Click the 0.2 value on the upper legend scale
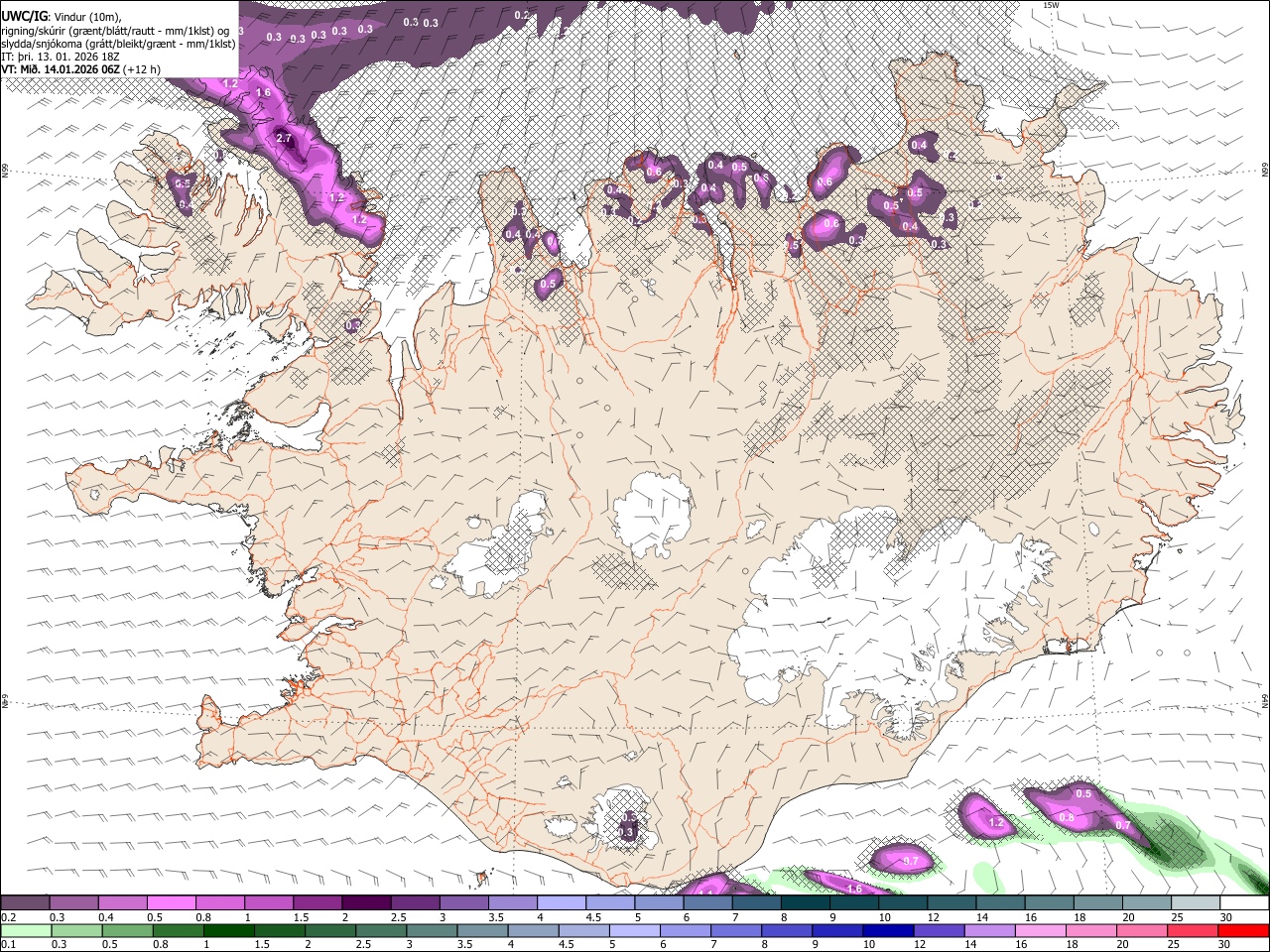Viewport: 1270px width, 952px height. click(9, 917)
